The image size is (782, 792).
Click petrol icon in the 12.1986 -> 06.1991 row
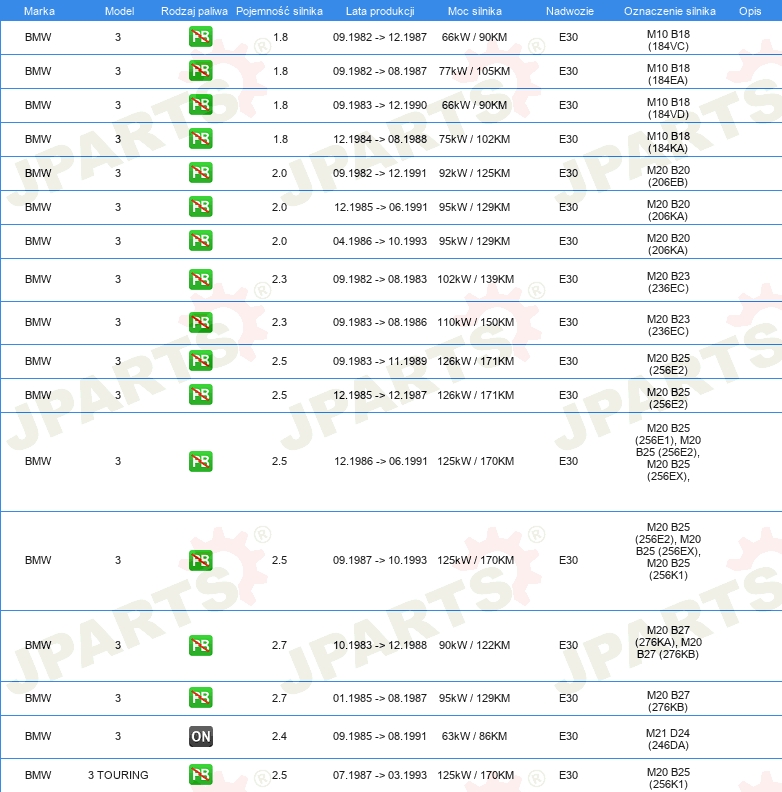(x=201, y=461)
